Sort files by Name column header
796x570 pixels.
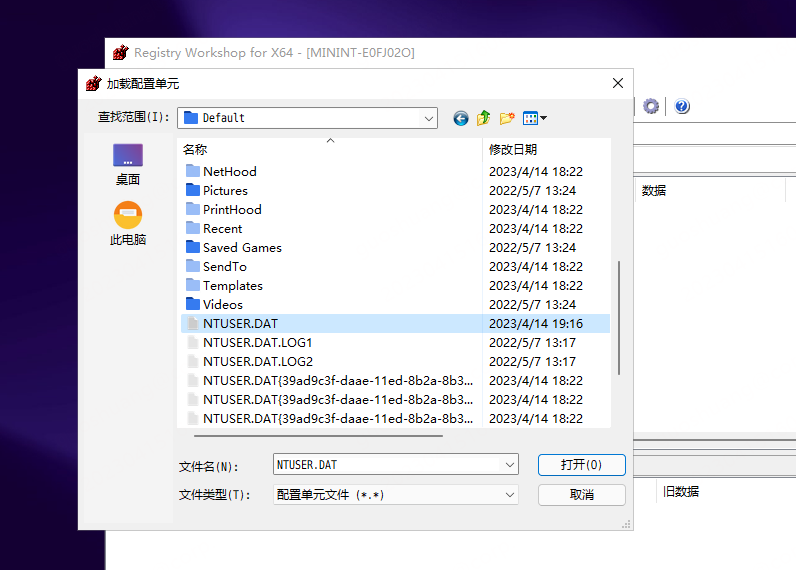pos(195,149)
